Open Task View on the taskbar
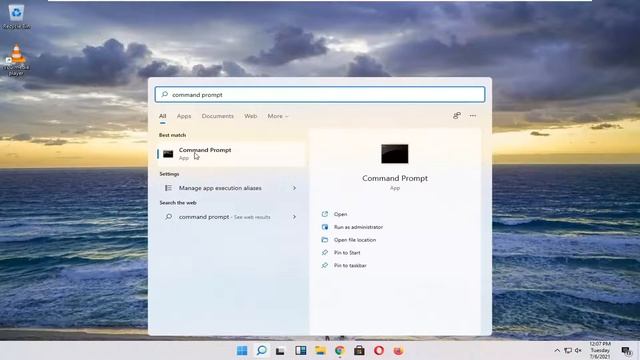 [x=280, y=351]
